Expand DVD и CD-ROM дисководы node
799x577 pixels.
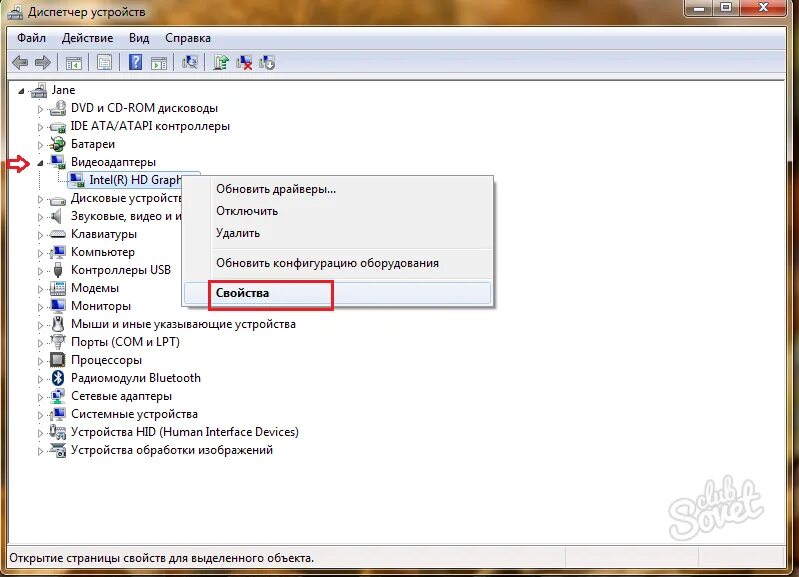[40, 109]
